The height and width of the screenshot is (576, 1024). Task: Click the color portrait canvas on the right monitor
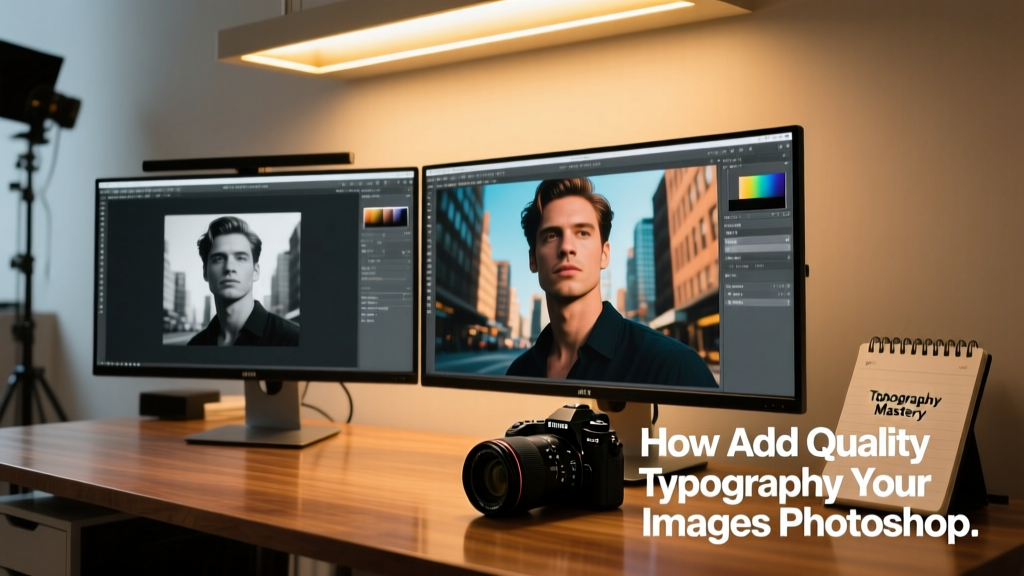click(x=577, y=280)
